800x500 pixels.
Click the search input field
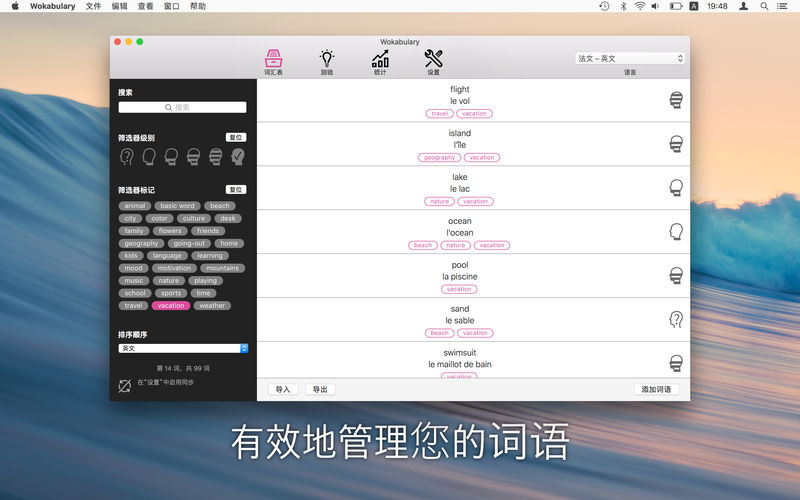pyautogui.click(x=182, y=107)
